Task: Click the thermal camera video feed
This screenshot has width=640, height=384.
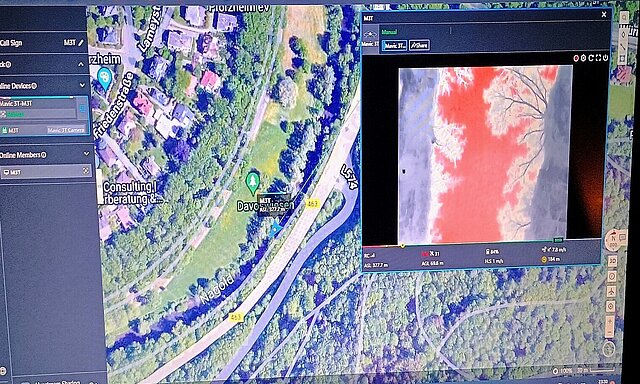Action: (485, 154)
